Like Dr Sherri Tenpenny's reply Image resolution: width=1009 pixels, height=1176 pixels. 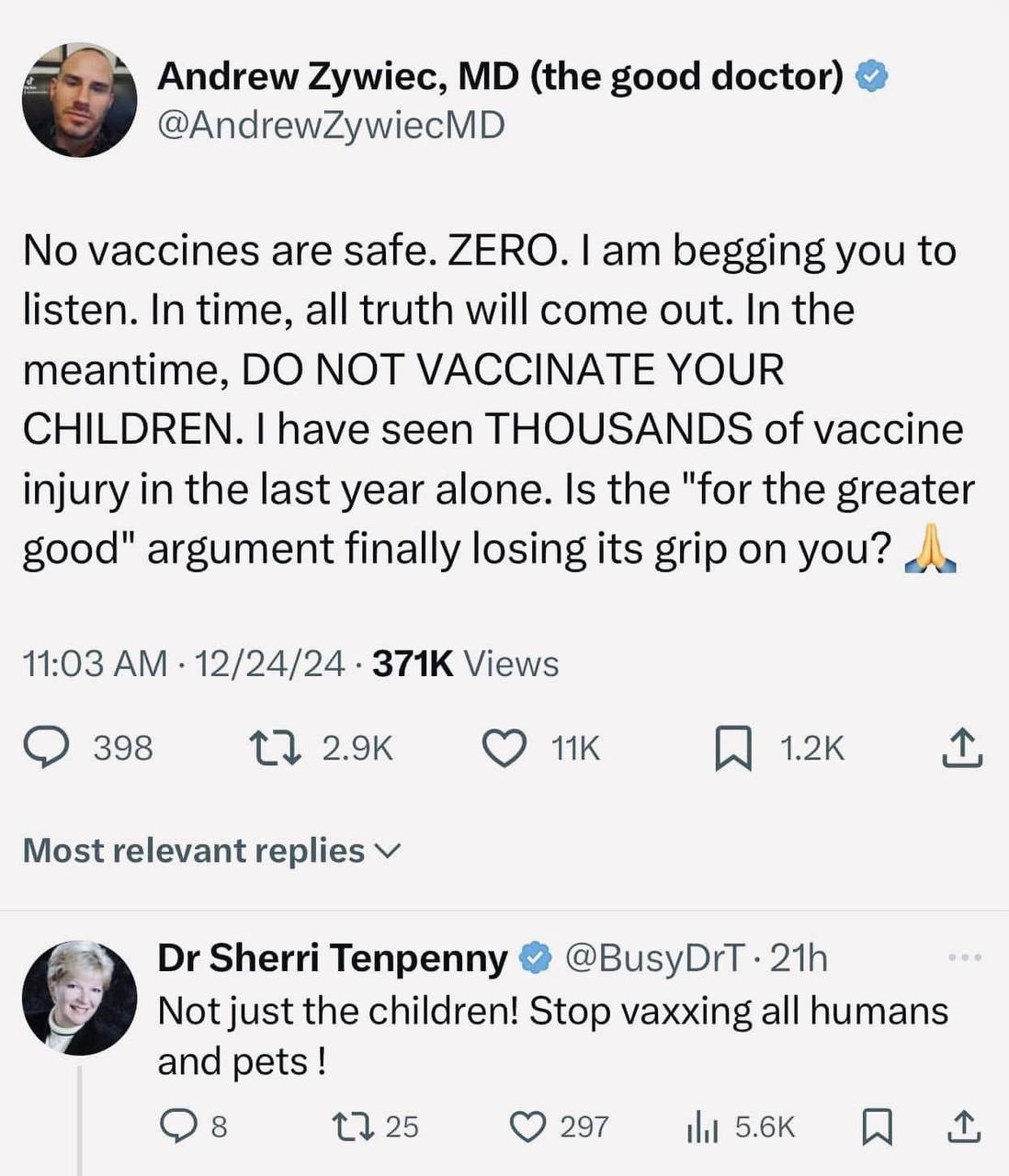(x=527, y=1126)
